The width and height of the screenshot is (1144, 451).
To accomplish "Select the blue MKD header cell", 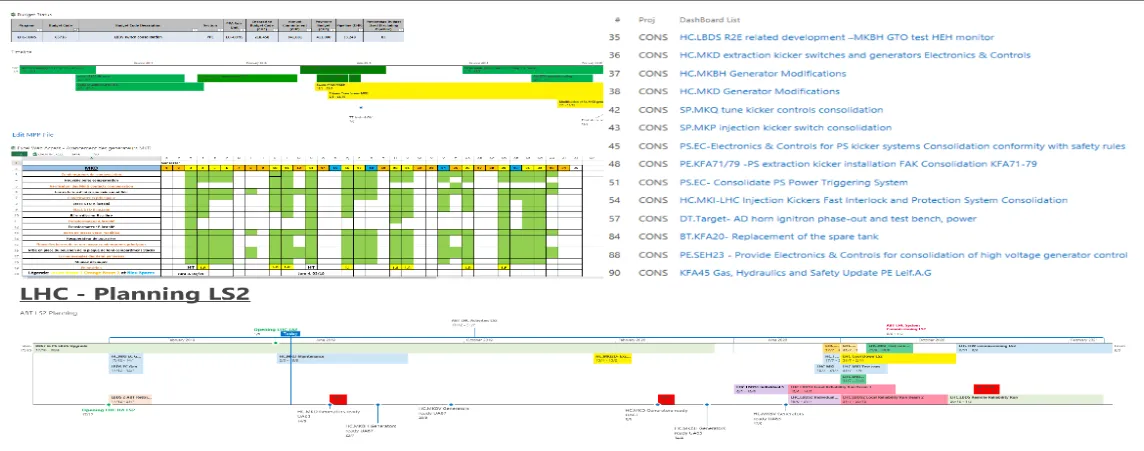I will click(91, 169).
